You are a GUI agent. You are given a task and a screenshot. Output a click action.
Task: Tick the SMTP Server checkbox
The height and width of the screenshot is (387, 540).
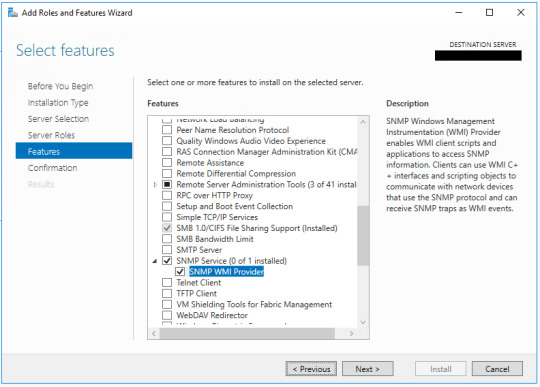(x=167, y=250)
